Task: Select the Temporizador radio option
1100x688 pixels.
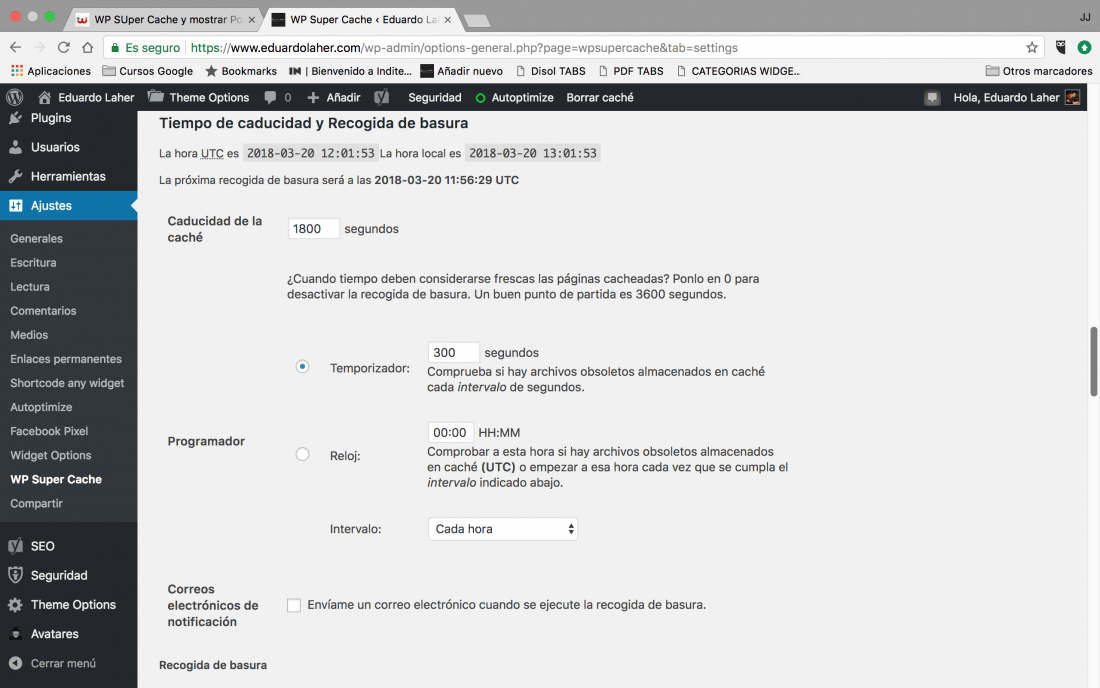Action: click(302, 367)
